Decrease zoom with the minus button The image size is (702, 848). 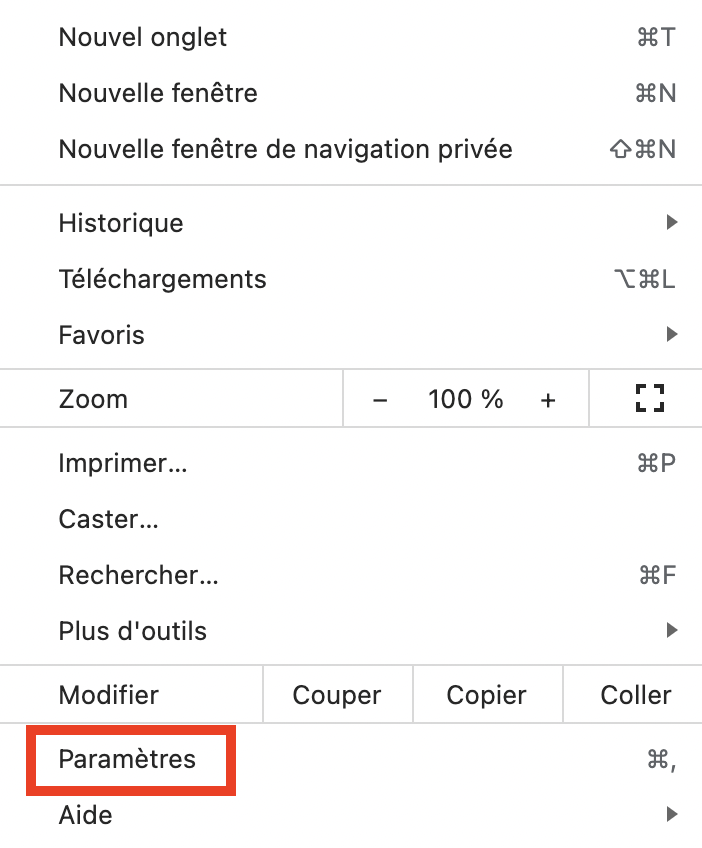point(380,400)
